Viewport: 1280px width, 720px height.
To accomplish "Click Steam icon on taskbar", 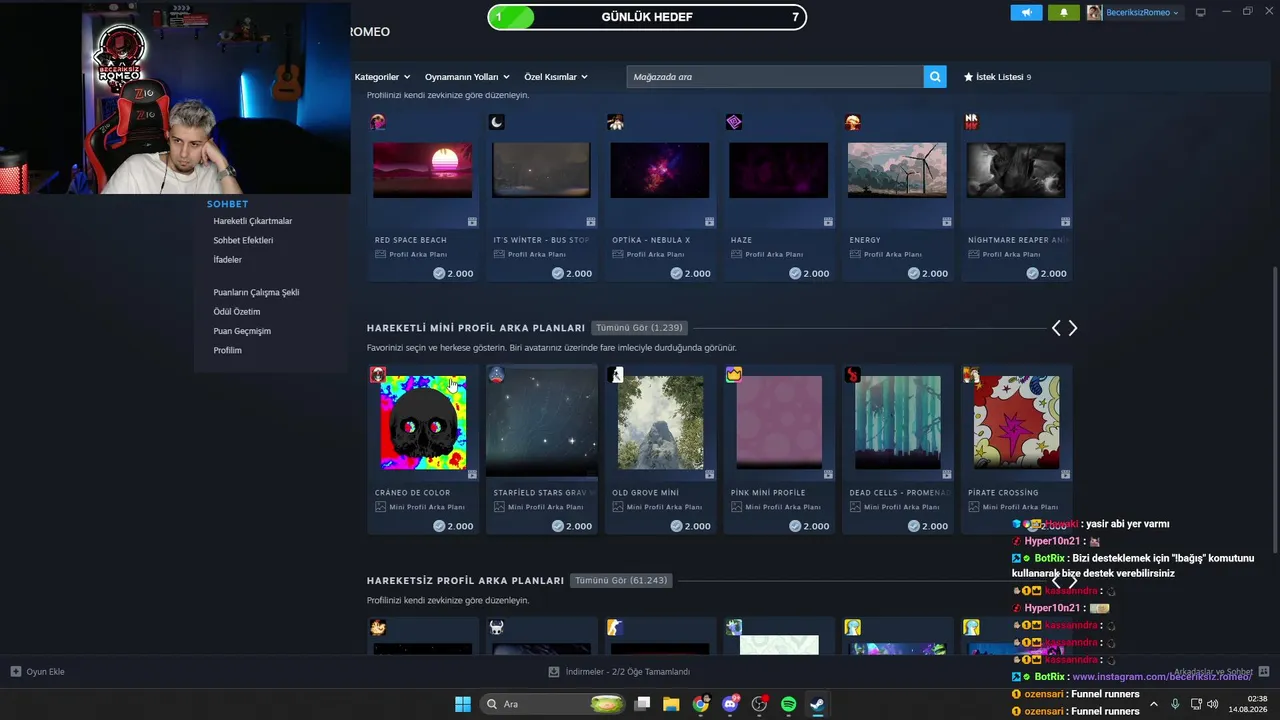I will click(x=817, y=704).
